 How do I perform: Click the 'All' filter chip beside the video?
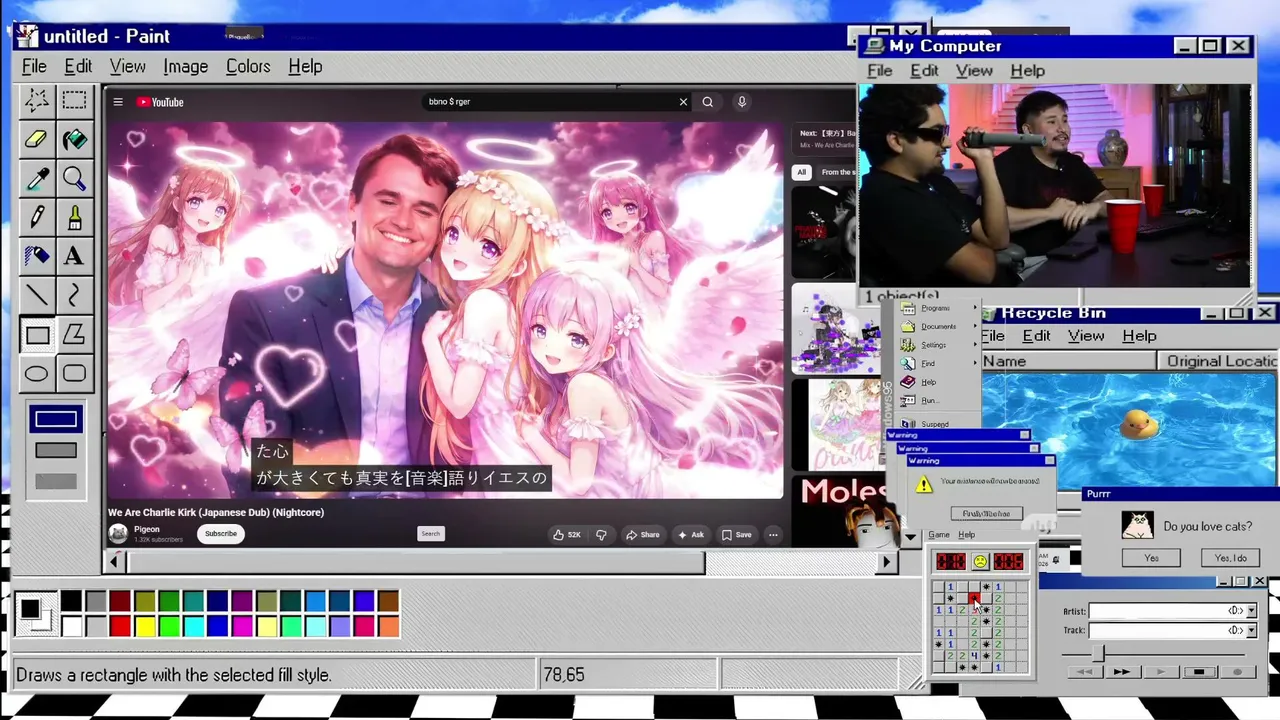tap(801, 172)
